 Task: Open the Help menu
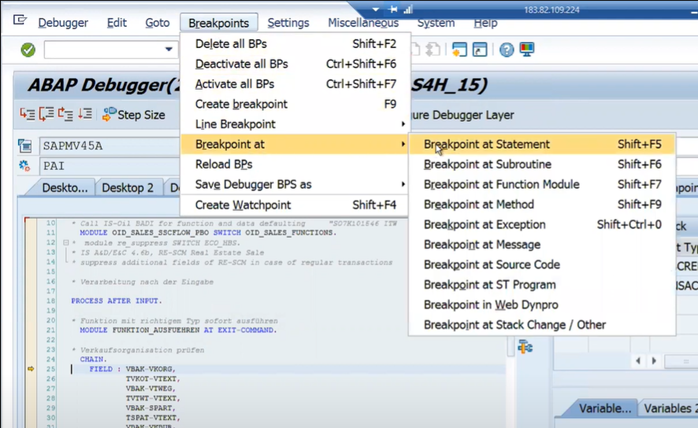485,23
